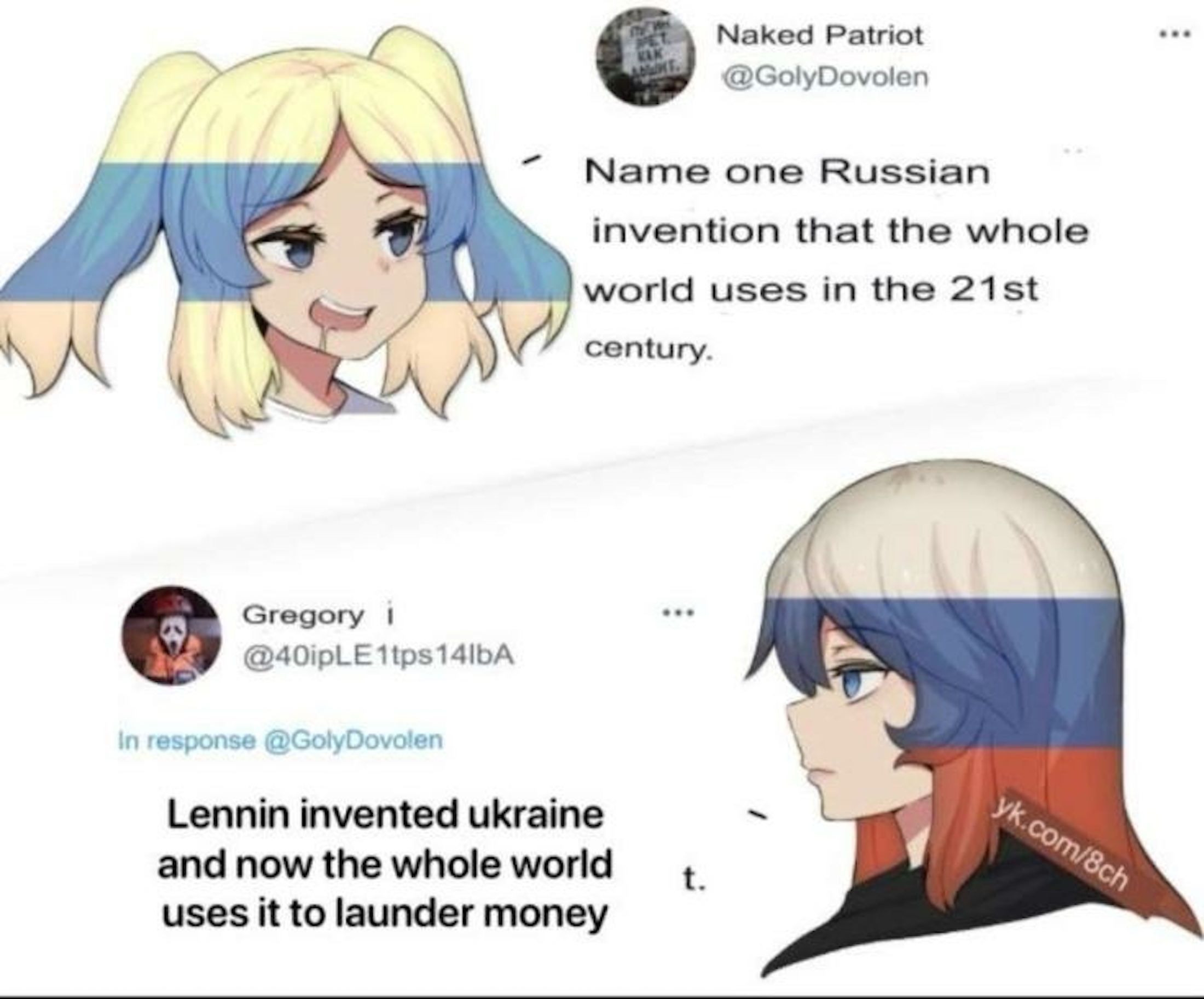The width and height of the screenshot is (1204, 999).
Task: Click the Naked Patriot display name
Action: [x=820, y=36]
